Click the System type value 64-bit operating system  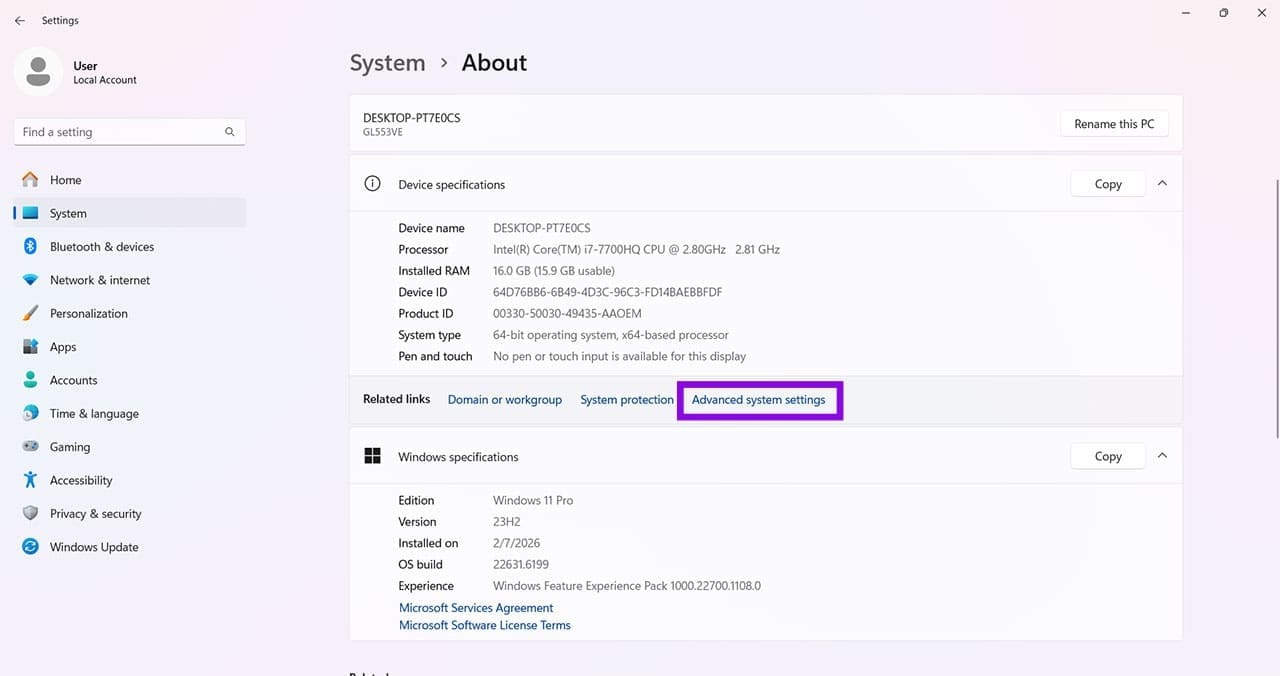click(611, 335)
